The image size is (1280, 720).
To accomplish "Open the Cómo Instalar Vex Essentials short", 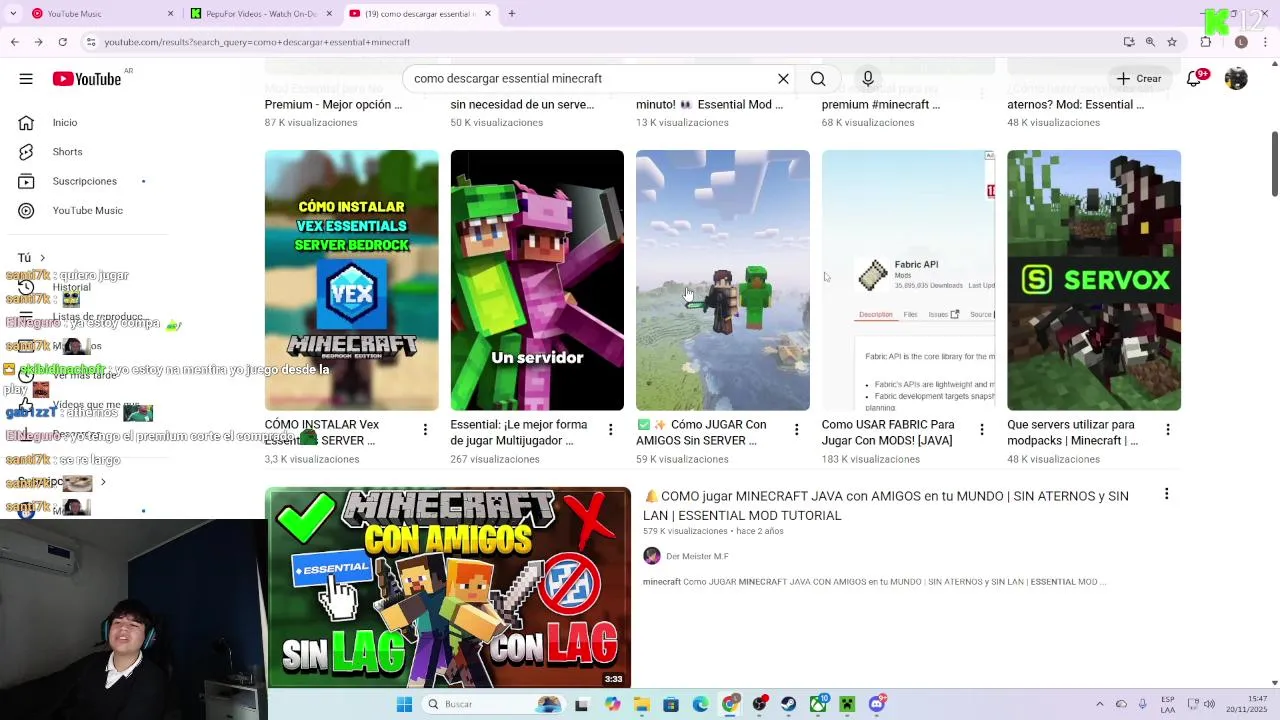I will click(x=351, y=280).
